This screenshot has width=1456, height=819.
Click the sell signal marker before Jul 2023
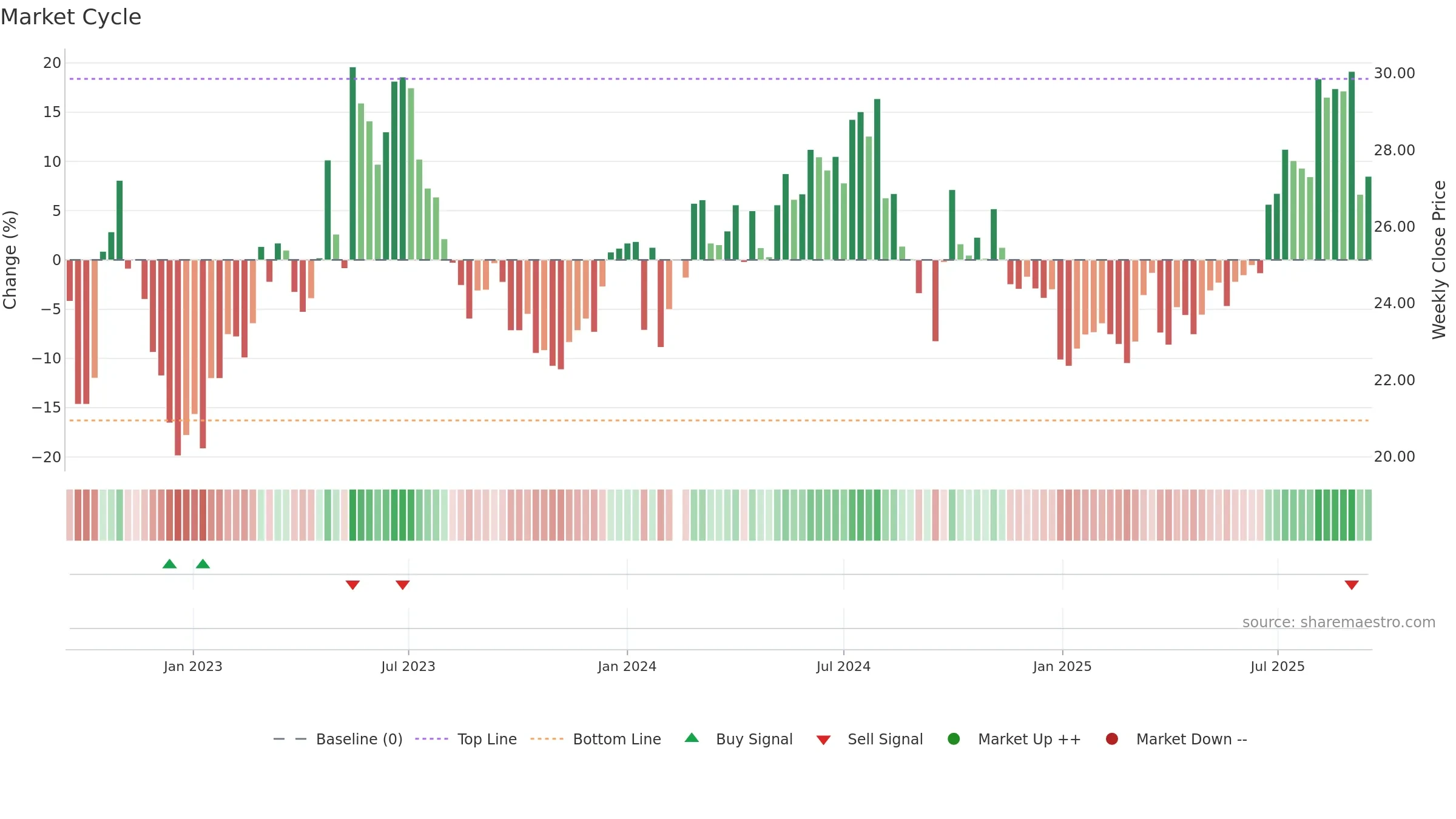point(353,585)
